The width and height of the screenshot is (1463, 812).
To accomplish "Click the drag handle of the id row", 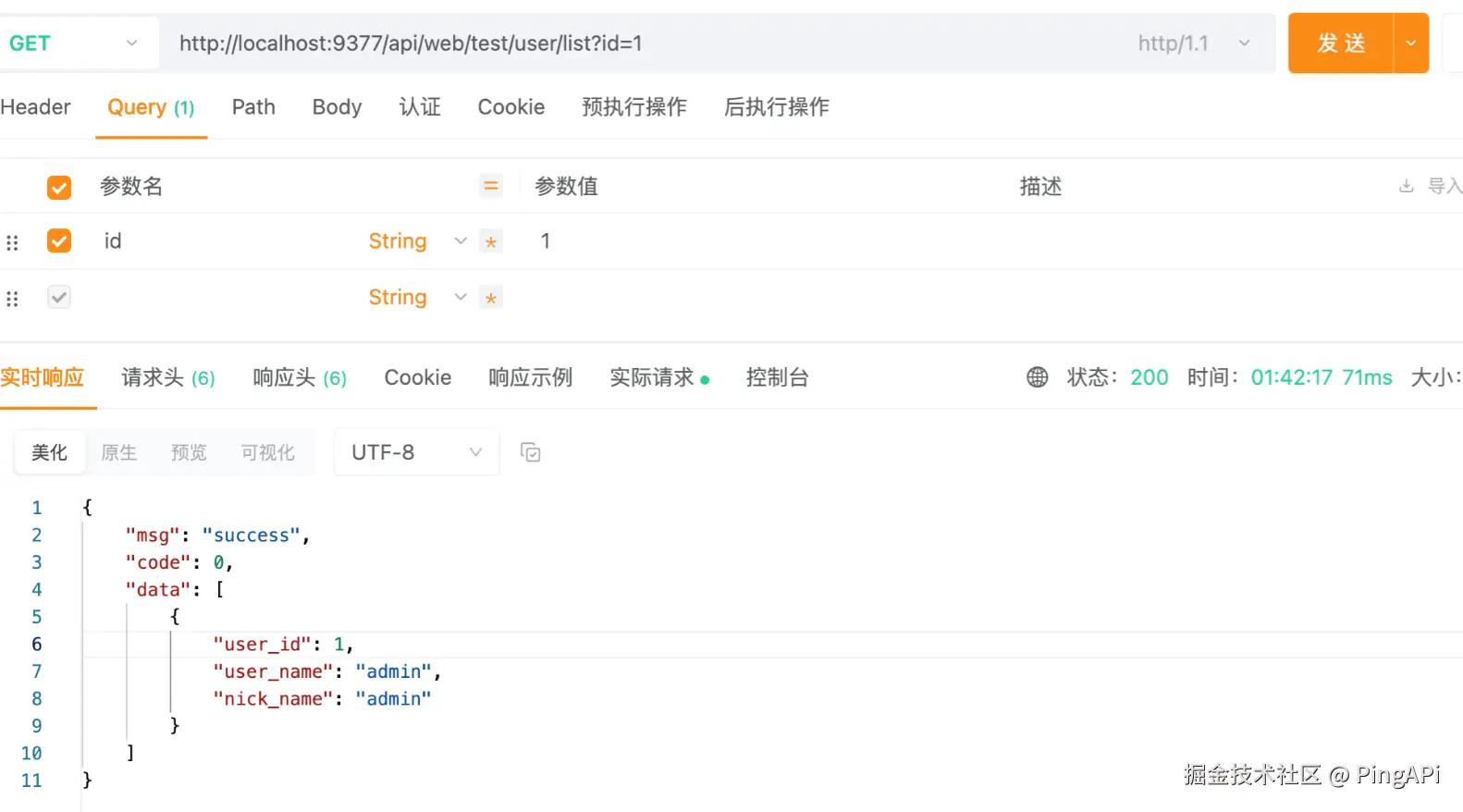I will click(12, 242).
